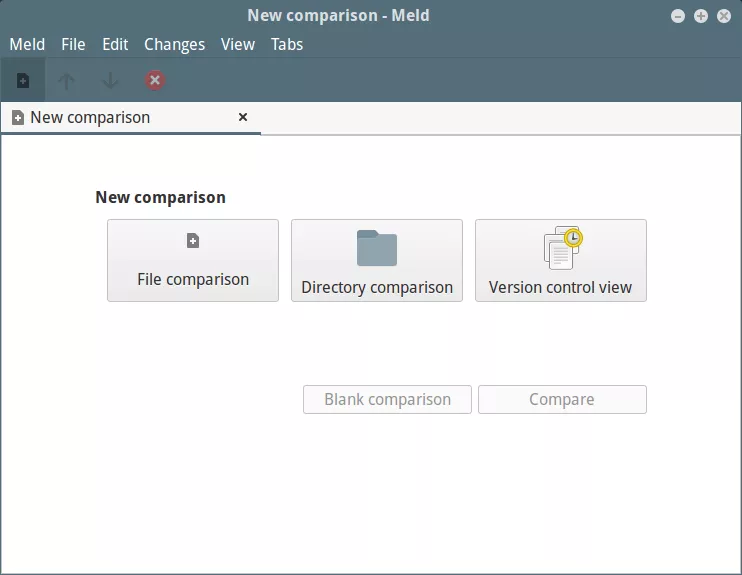The height and width of the screenshot is (575, 742).
Task: Select the New comparison tab
Action: click(90, 118)
